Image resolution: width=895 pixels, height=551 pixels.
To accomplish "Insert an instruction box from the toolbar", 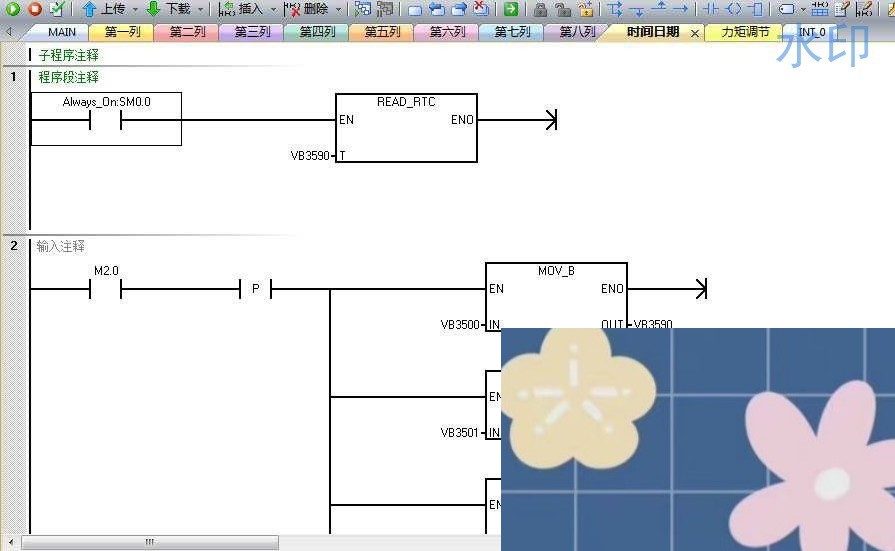I will (755, 9).
